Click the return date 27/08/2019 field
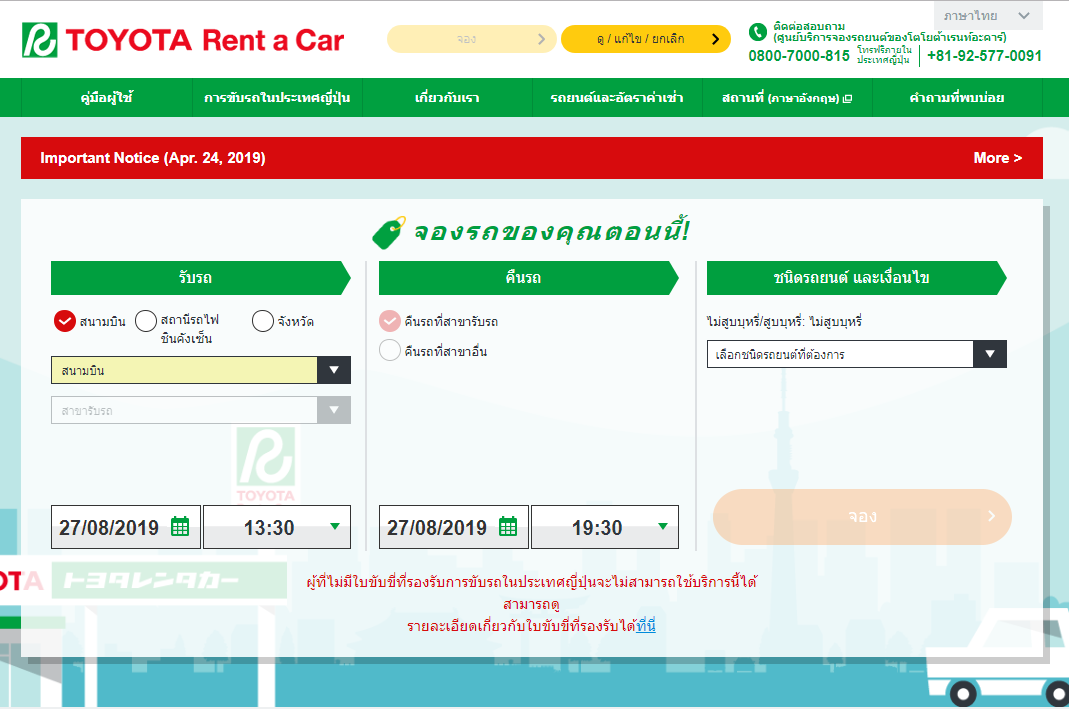Viewport: 1069px width, 709px height. click(438, 527)
